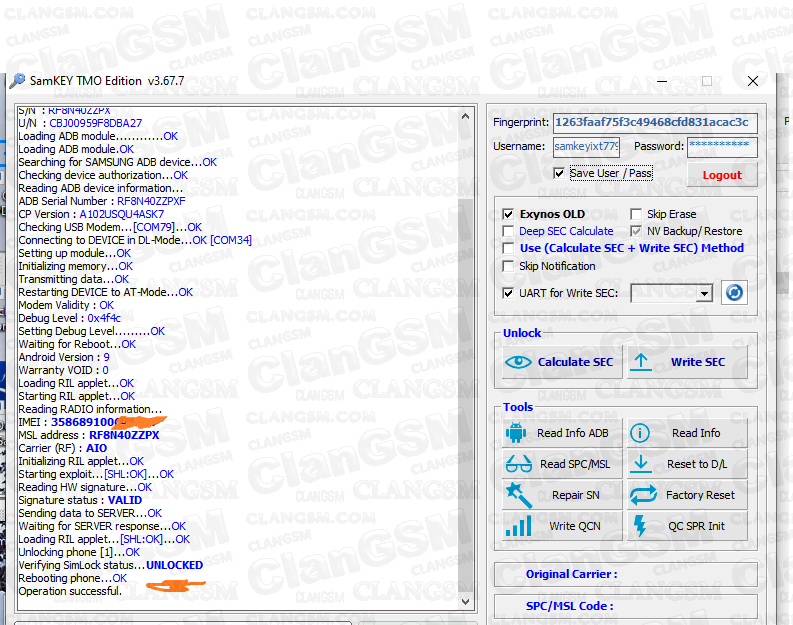Screen dimensions: 793x625
Task: Click the signal bars icon for Write QCN
Action: coord(518,526)
